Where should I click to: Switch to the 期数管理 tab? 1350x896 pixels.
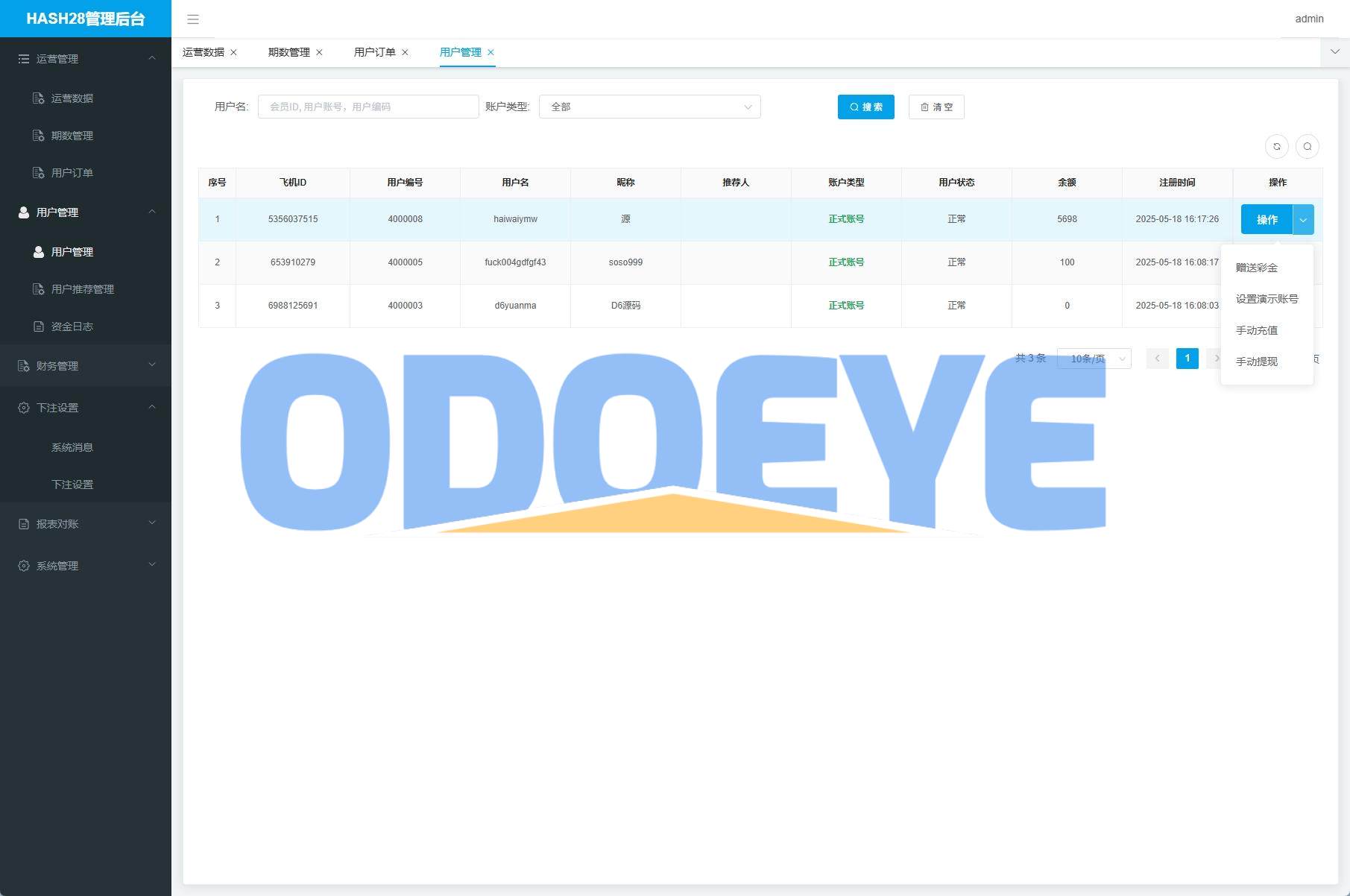click(x=289, y=52)
